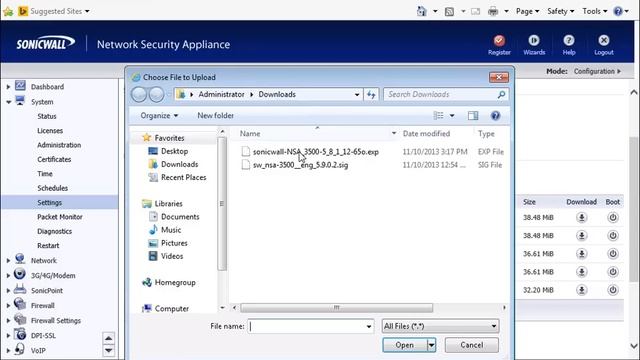Expand the Firewall Settings menu node
The height and width of the screenshot is (360, 640).
tap(8, 321)
